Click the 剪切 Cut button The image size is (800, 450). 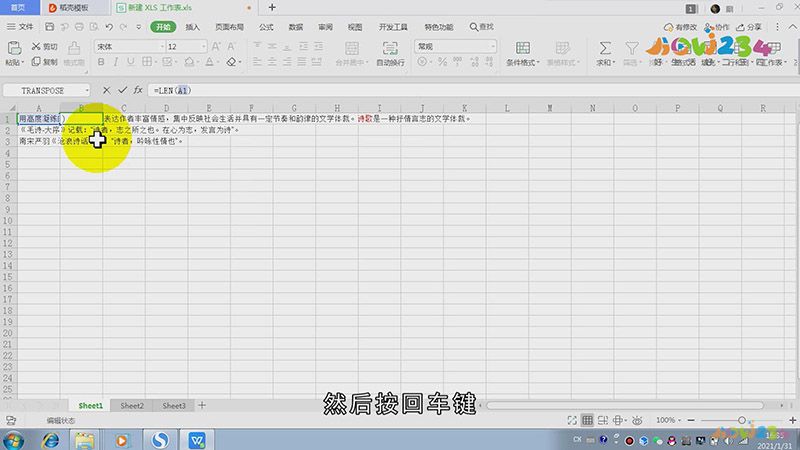pyautogui.click(x=44, y=46)
